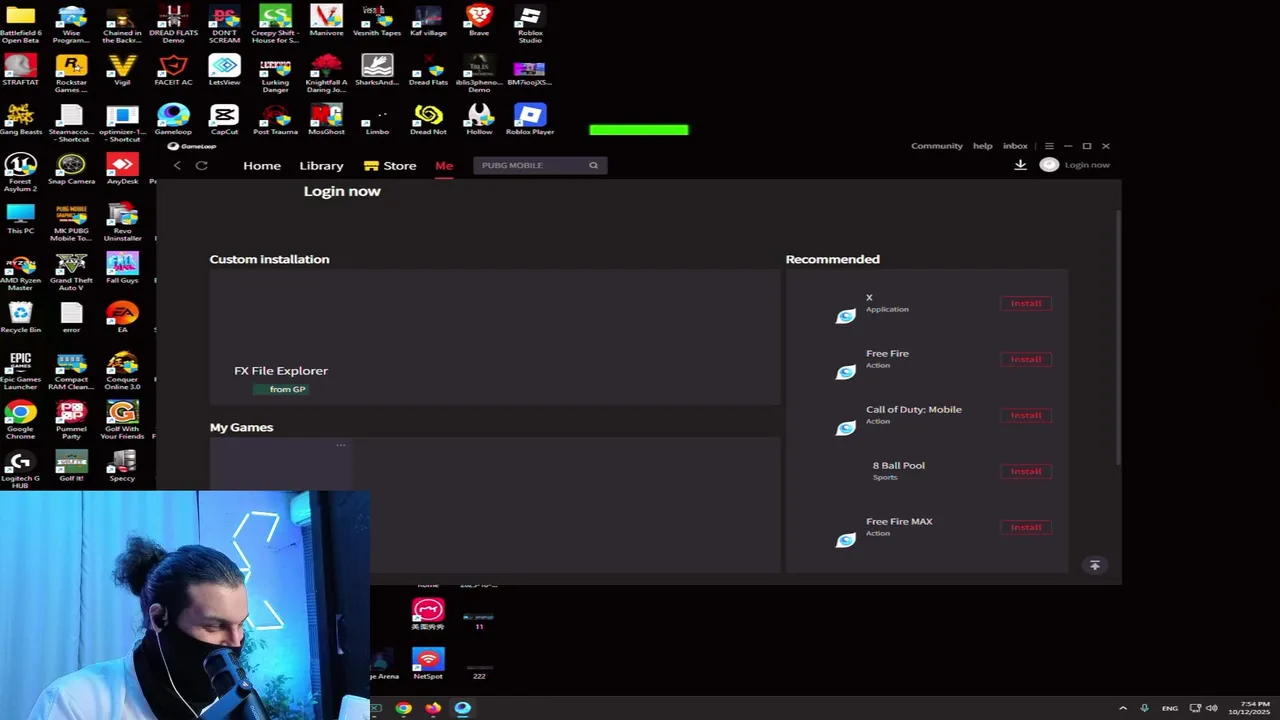Open Grand Theft Auto V shortcut
The image size is (1280, 720).
pos(71,272)
